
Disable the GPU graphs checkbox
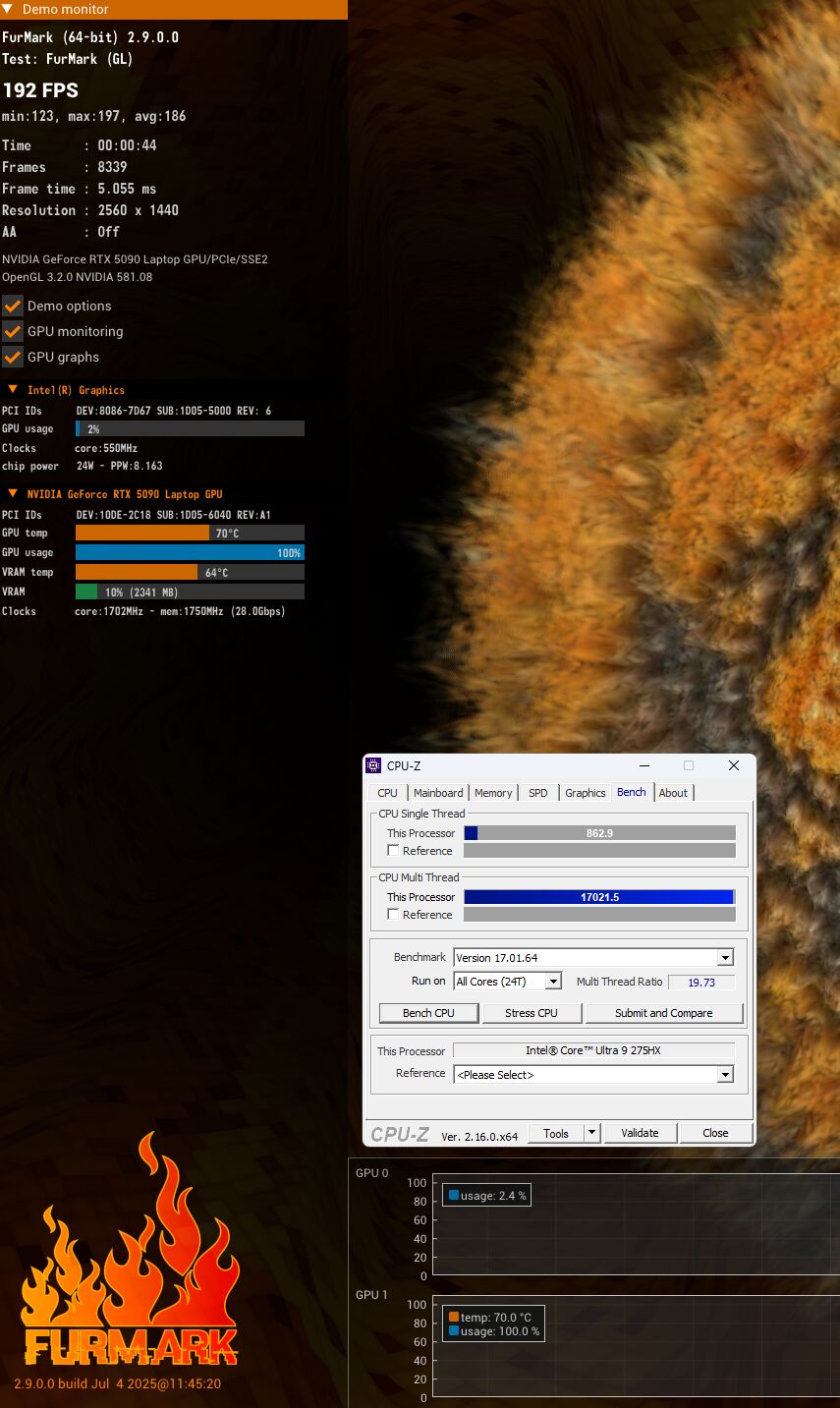point(12,357)
